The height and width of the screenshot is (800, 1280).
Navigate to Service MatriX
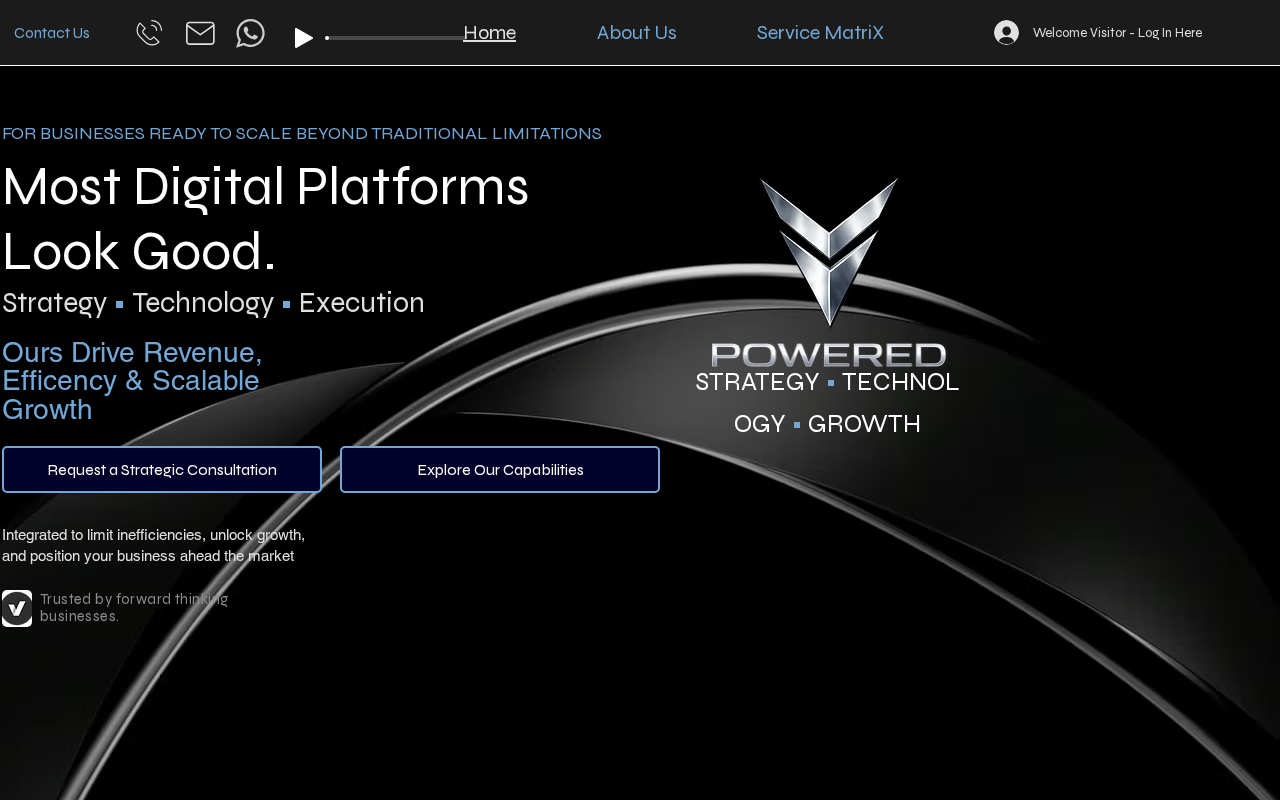pyautogui.click(x=820, y=33)
